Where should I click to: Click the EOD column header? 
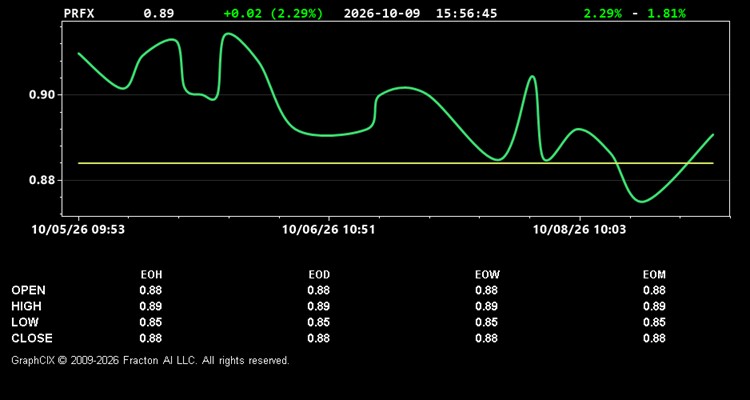tap(319, 275)
